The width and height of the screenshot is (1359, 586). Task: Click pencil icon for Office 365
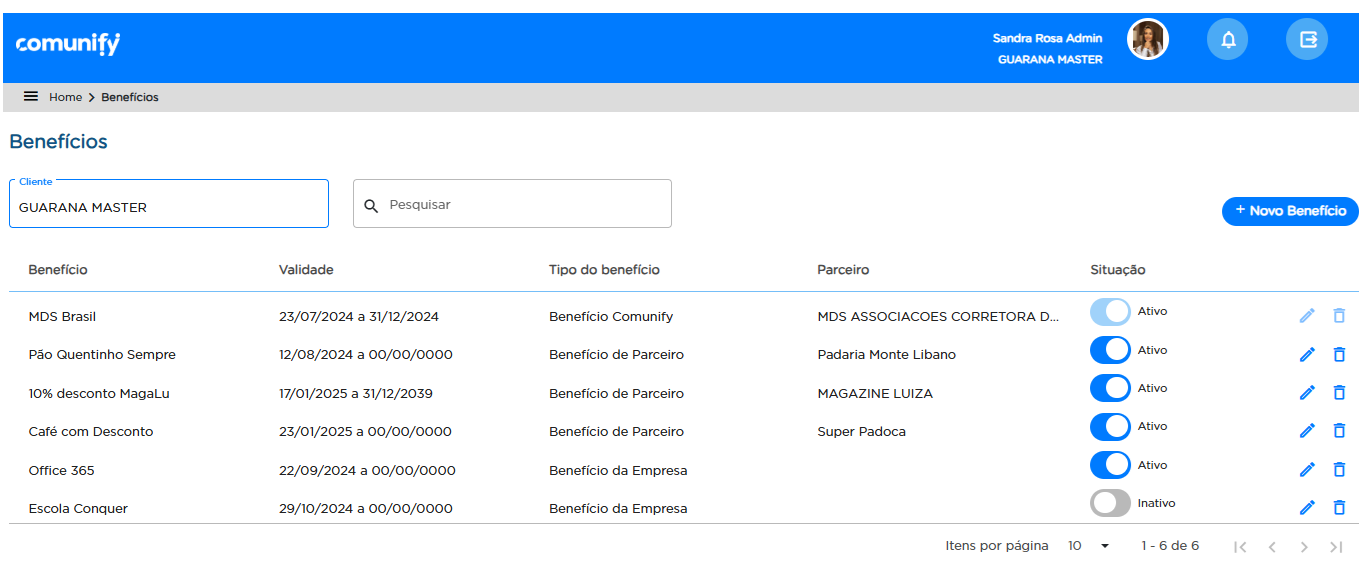pyautogui.click(x=1306, y=470)
